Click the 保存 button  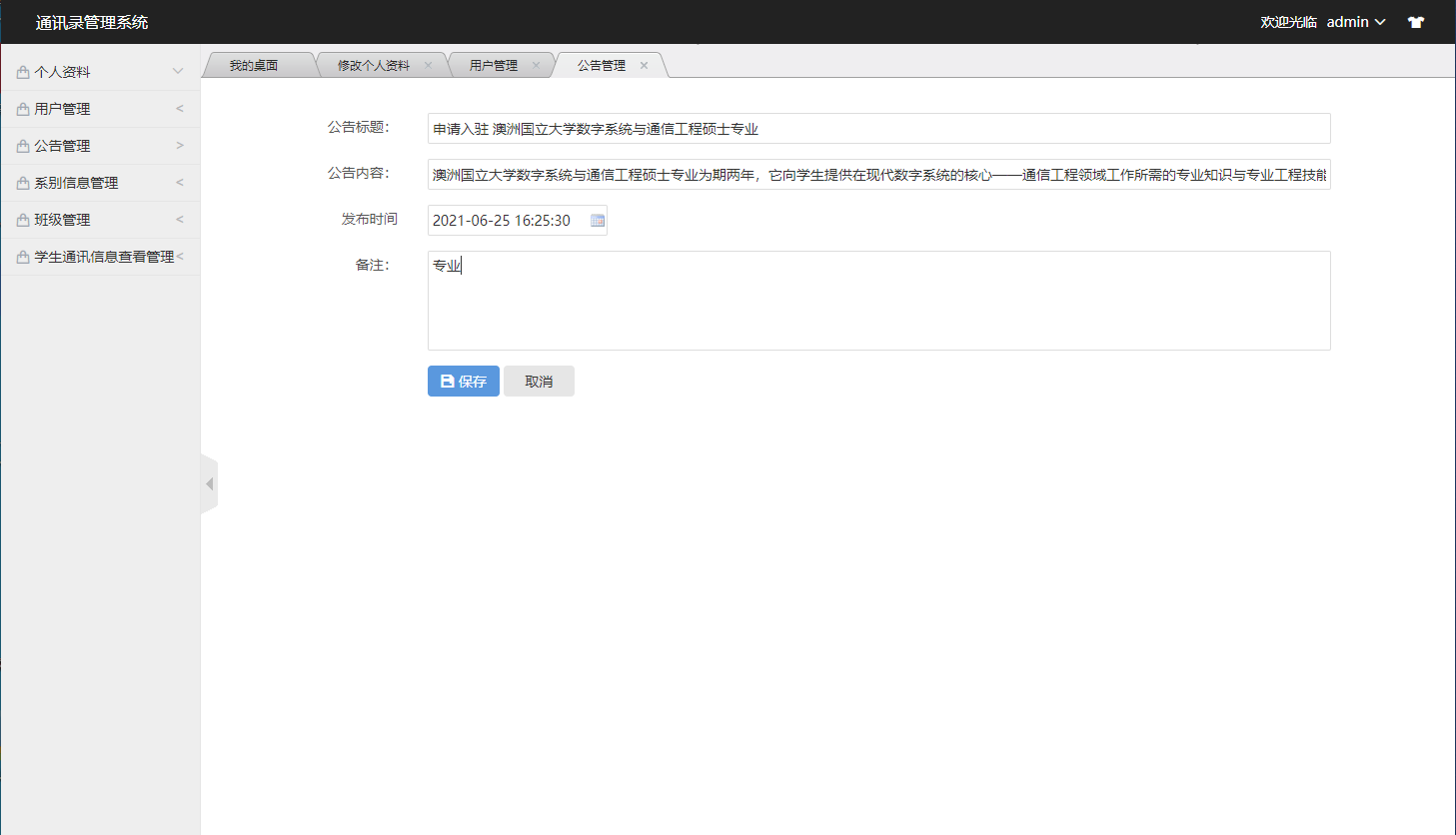tap(463, 381)
